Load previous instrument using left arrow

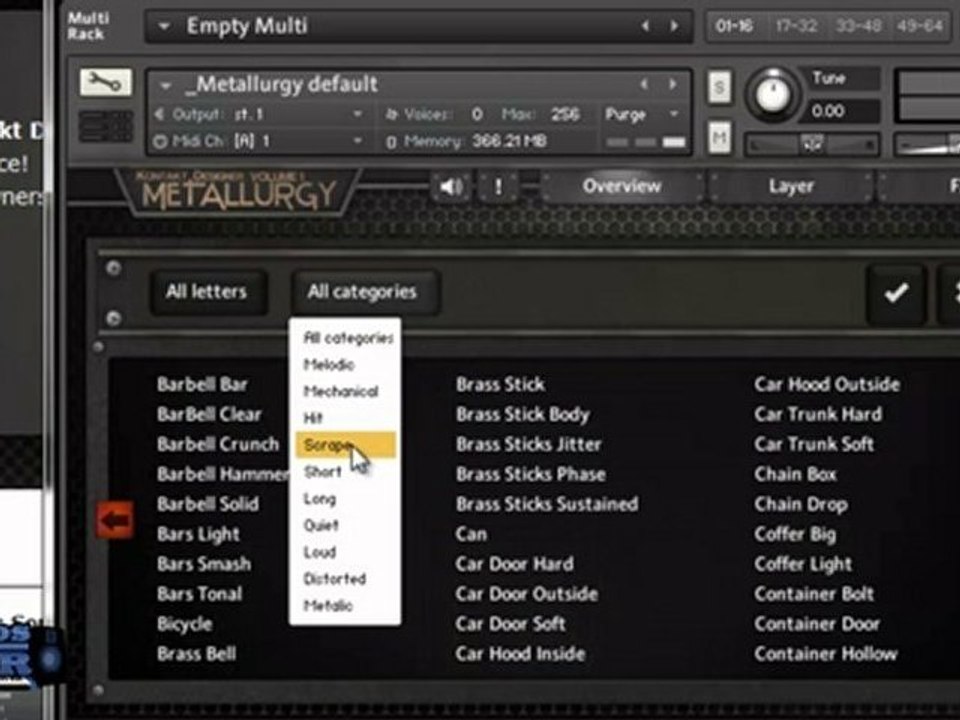click(643, 83)
